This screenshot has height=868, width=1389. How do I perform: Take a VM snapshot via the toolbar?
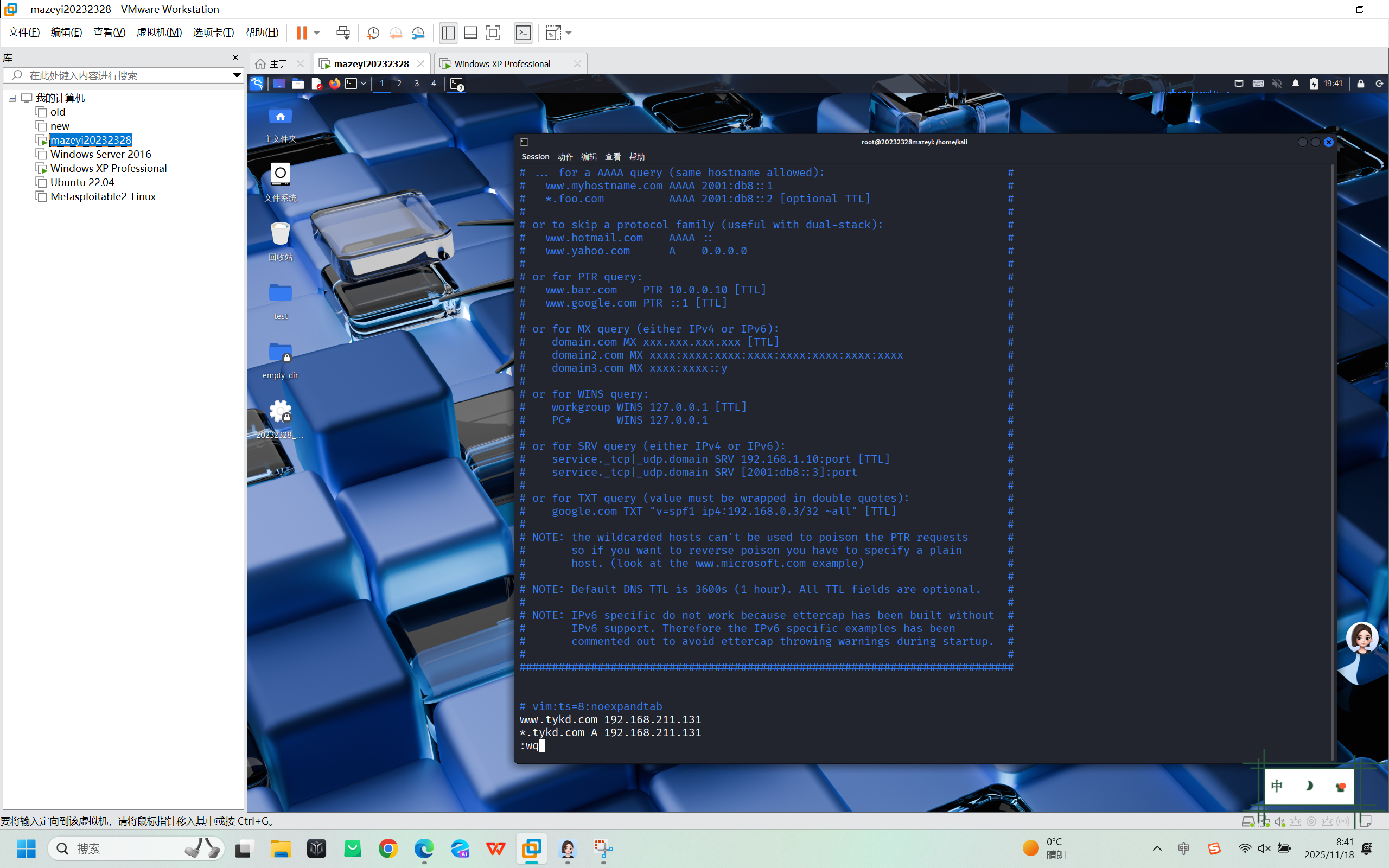pyautogui.click(x=373, y=33)
